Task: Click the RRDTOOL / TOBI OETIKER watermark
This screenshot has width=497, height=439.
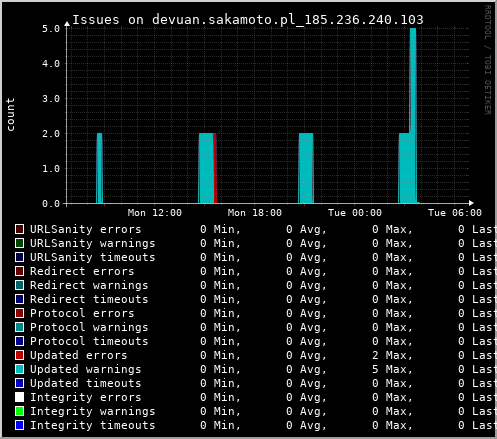Action: pos(488,60)
